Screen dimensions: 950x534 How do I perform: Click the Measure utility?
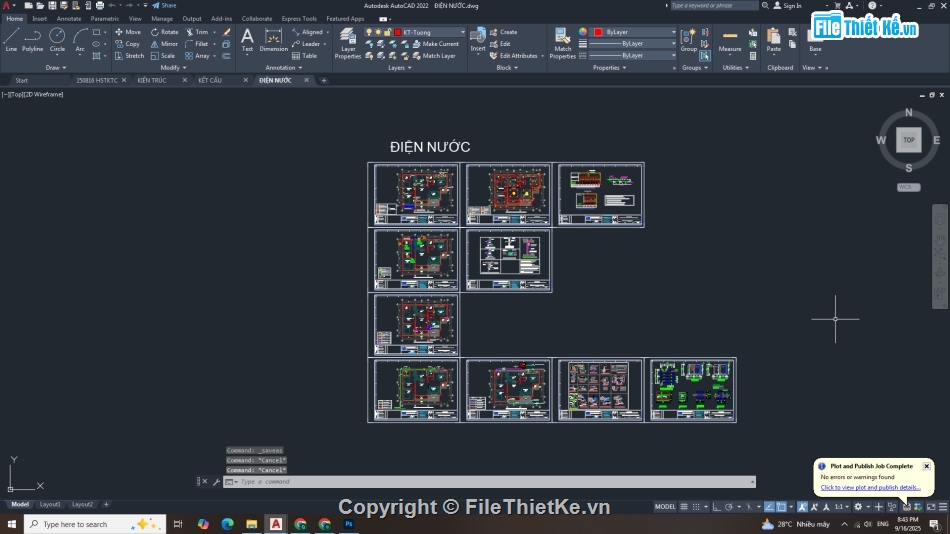730,40
